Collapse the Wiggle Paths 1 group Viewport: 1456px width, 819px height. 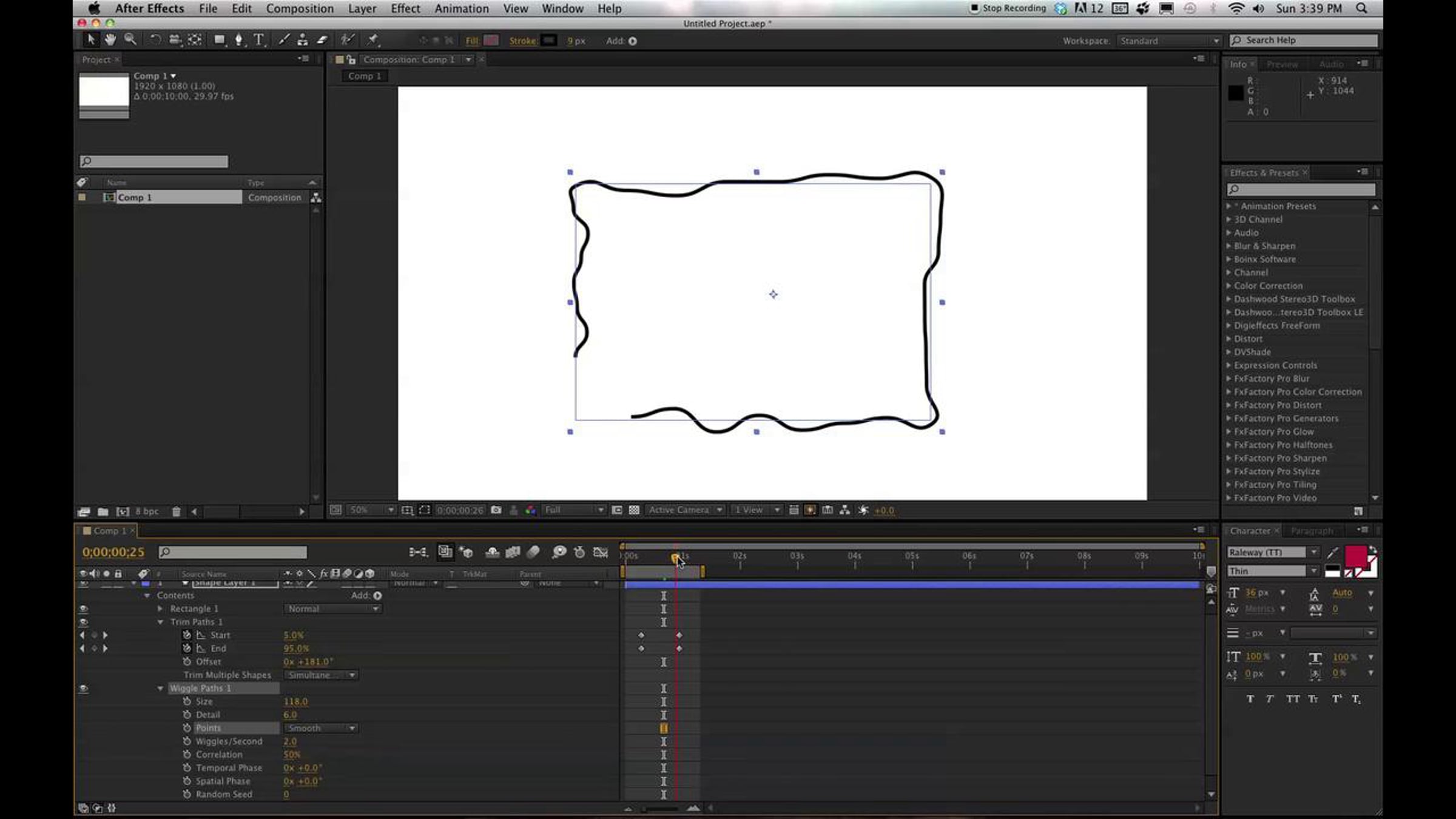pos(160,689)
